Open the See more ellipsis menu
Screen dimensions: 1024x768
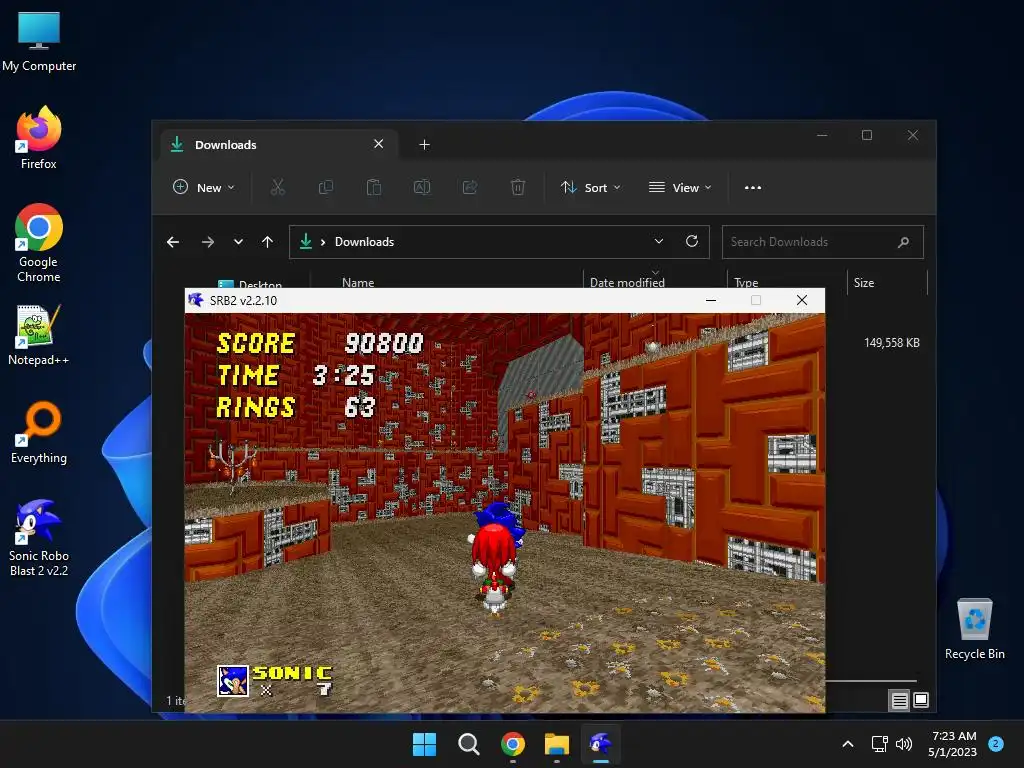click(753, 187)
